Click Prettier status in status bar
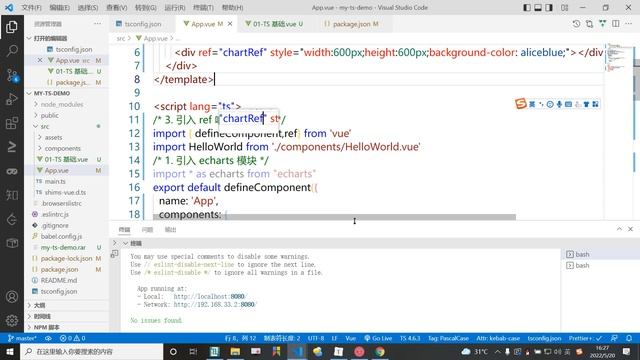The image size is (640, 360). [x=585, y=338]
